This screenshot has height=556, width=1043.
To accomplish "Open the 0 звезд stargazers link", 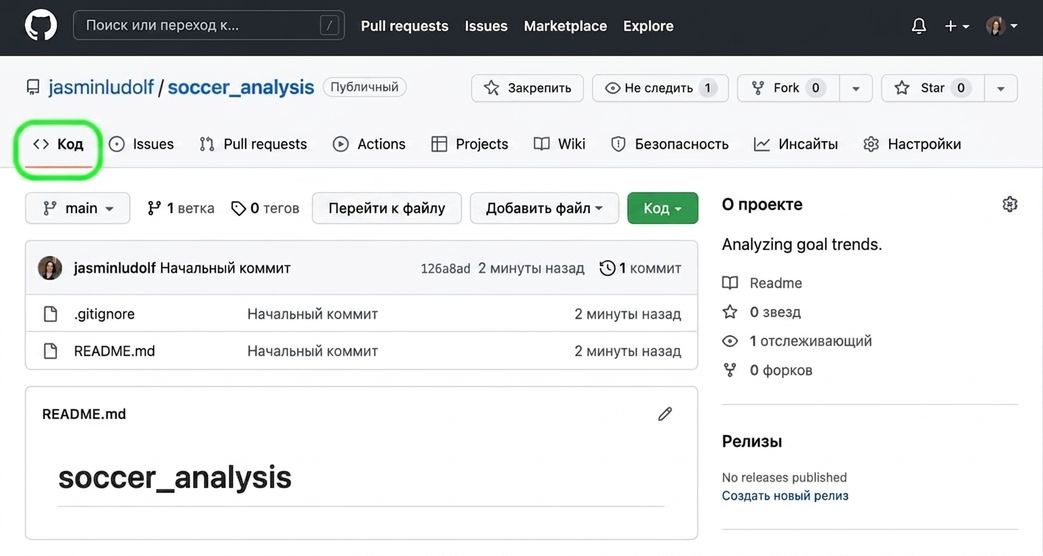I will pyautogui.click(x=762, y=312).
